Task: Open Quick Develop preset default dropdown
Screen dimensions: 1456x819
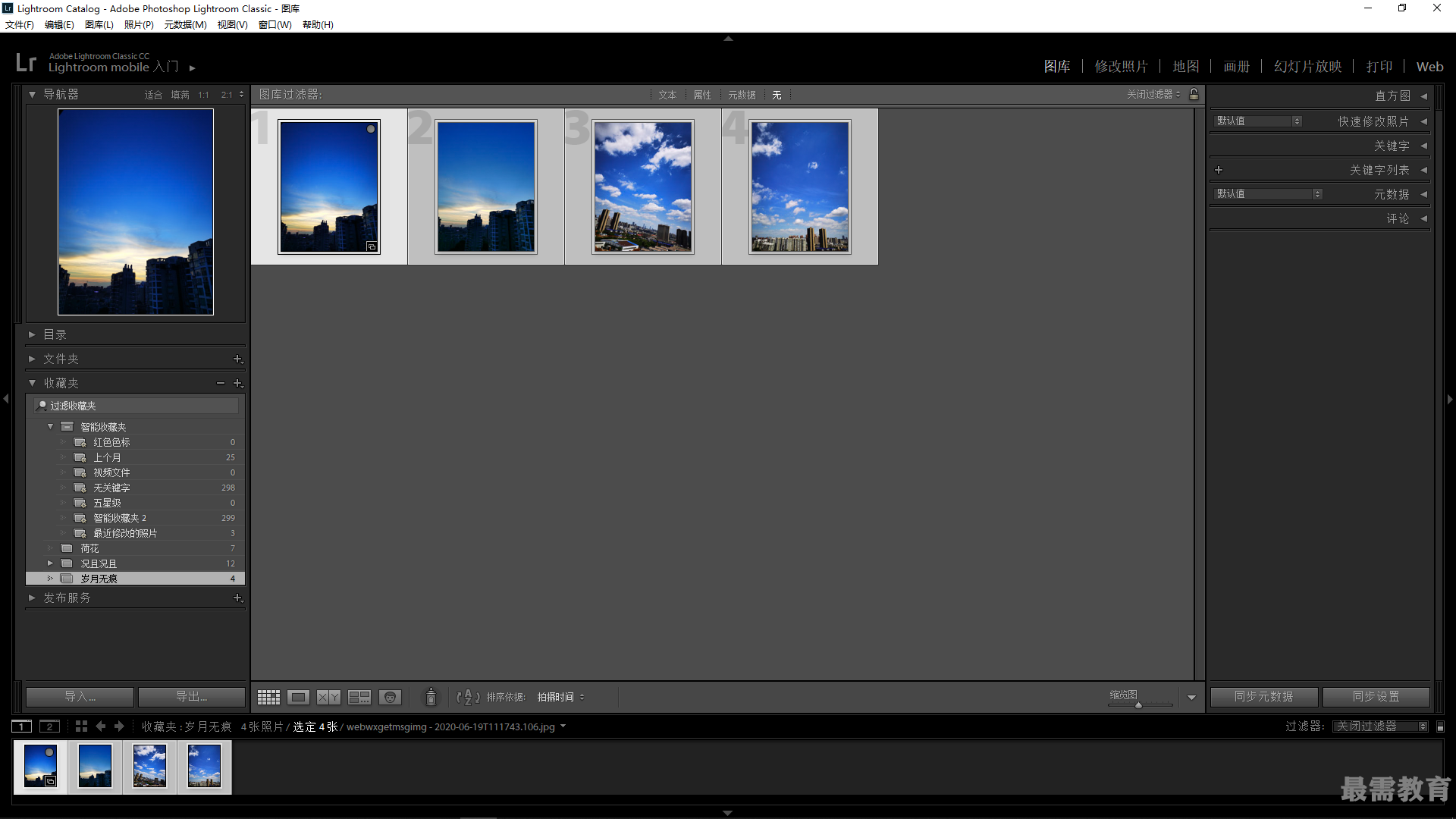Action: tap(1258, 121)
